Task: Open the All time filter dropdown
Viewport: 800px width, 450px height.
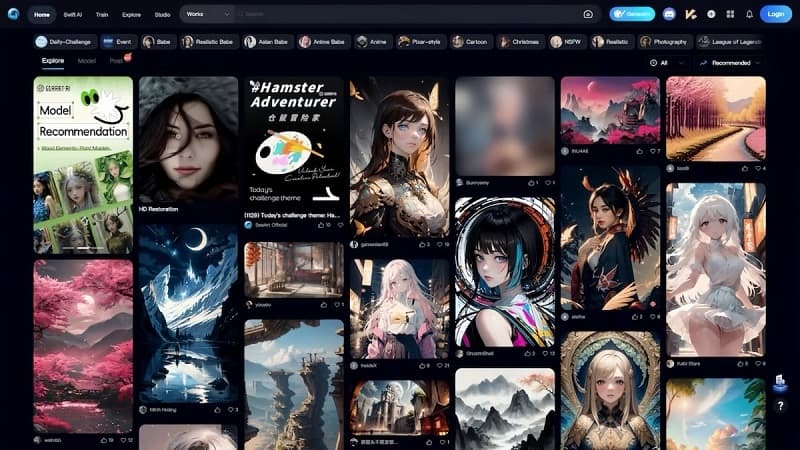Action: (667, 63)
